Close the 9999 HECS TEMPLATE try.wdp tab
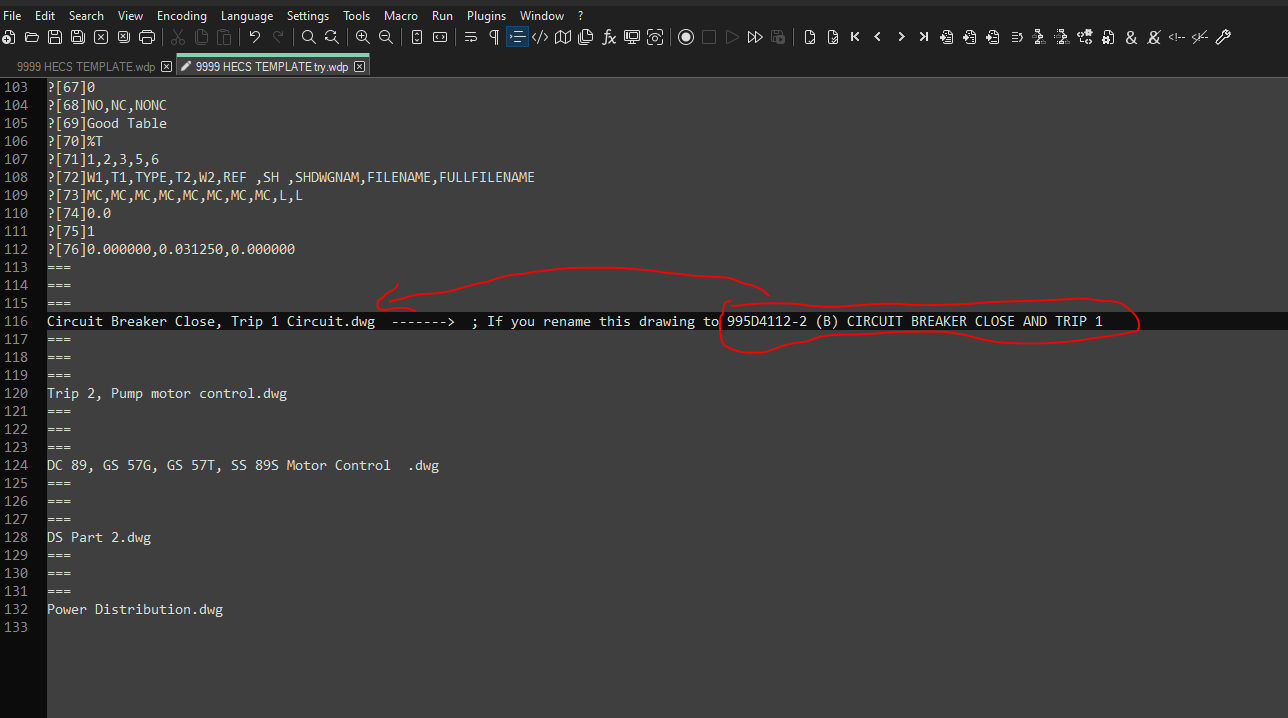 click(x=360, y=66)
